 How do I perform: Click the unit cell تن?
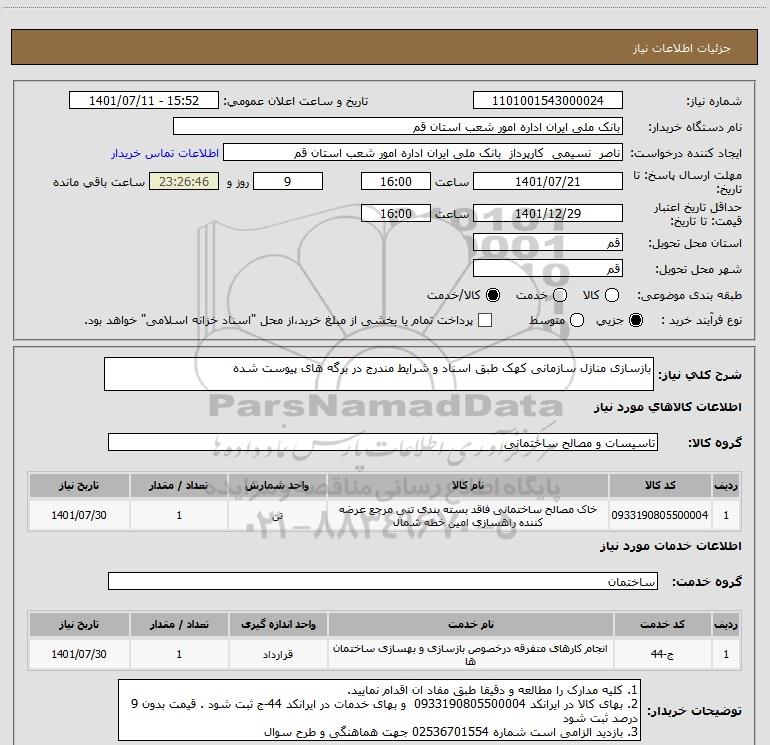pyautogui.click(x=277, y=515)
